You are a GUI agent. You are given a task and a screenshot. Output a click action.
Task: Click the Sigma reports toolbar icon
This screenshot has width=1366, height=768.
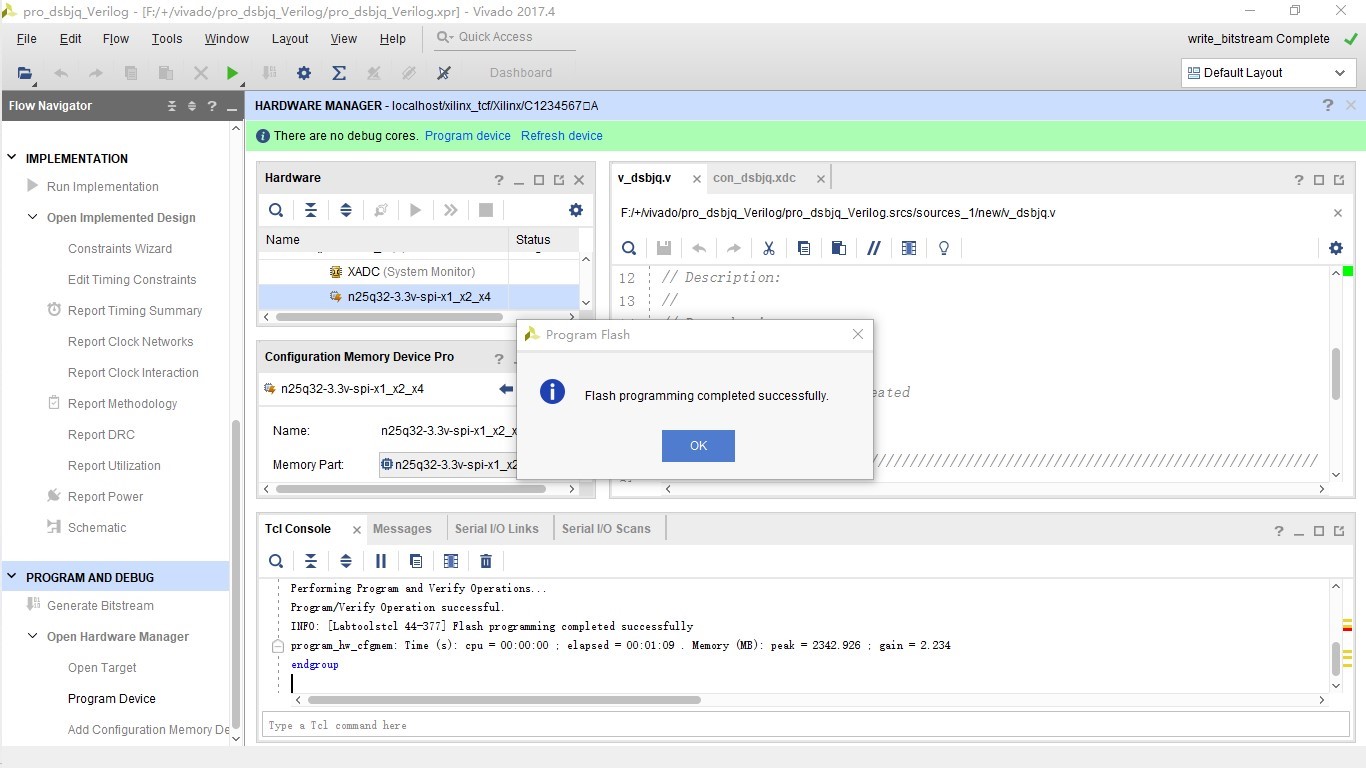(339, 73)
